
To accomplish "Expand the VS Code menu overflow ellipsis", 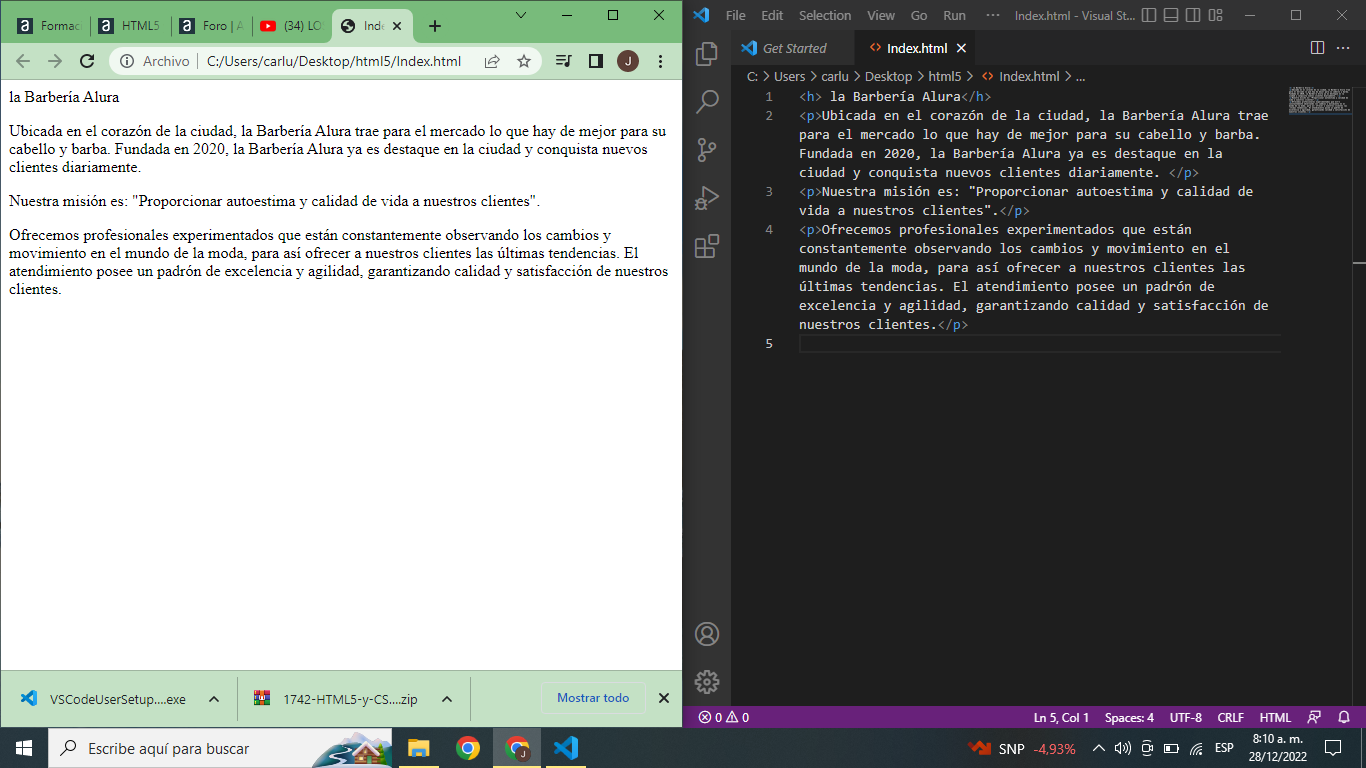I will coord(992,15).
